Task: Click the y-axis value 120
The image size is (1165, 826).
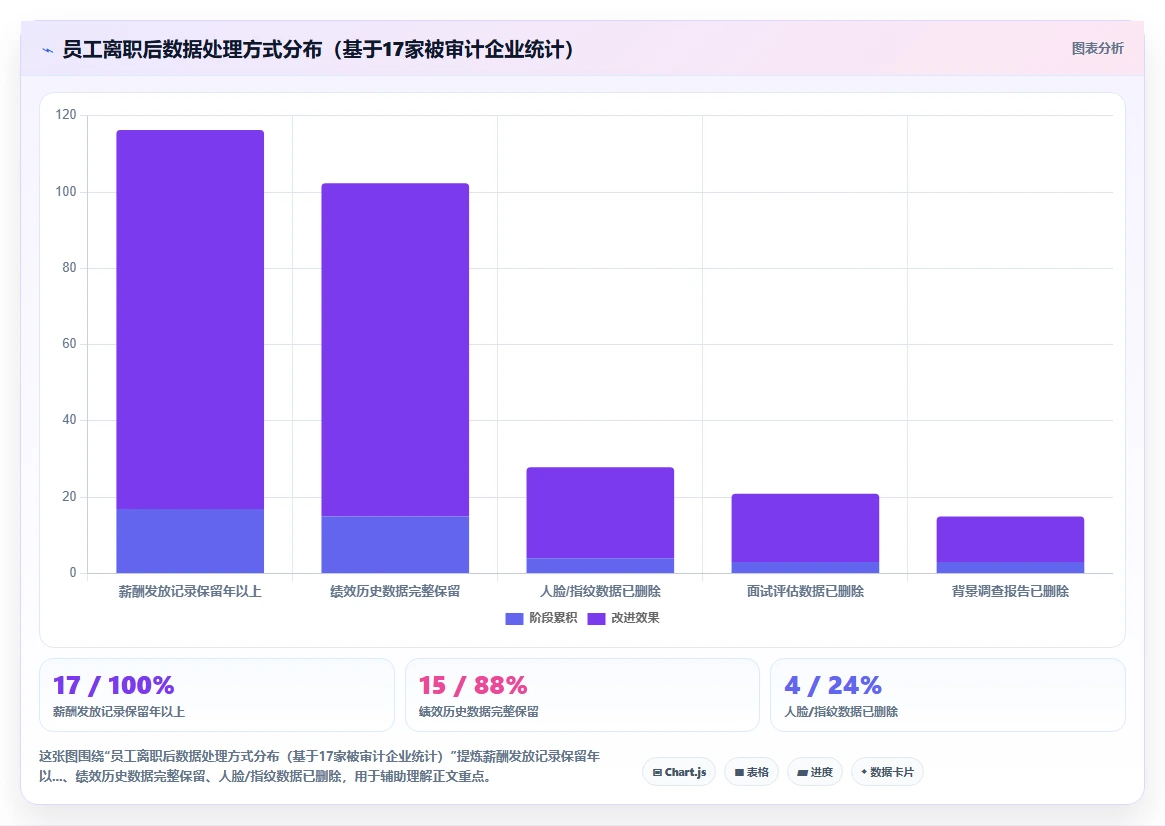Action: [65, 114]
